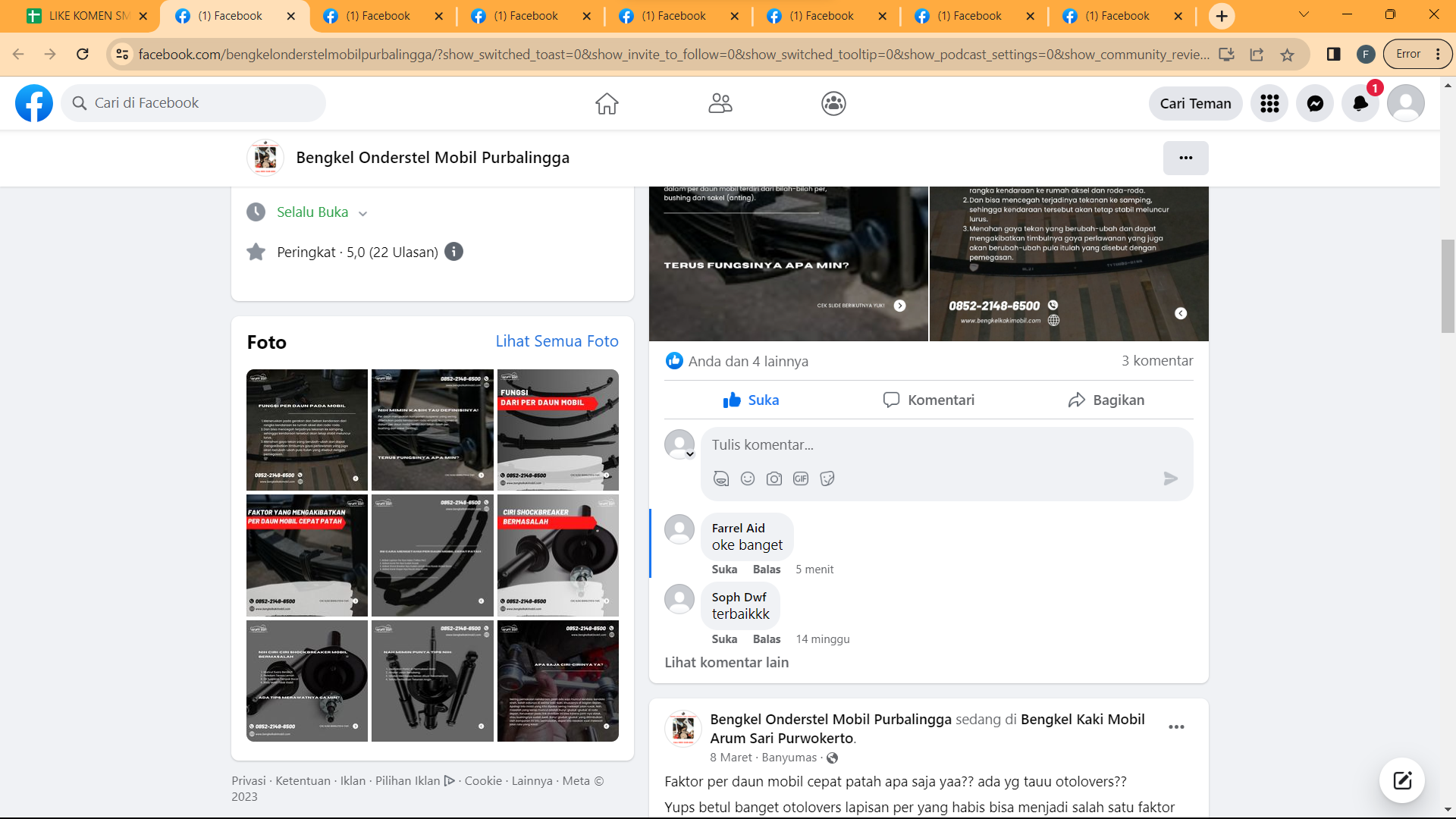Open Facebook Home icon

coord(607,103)
